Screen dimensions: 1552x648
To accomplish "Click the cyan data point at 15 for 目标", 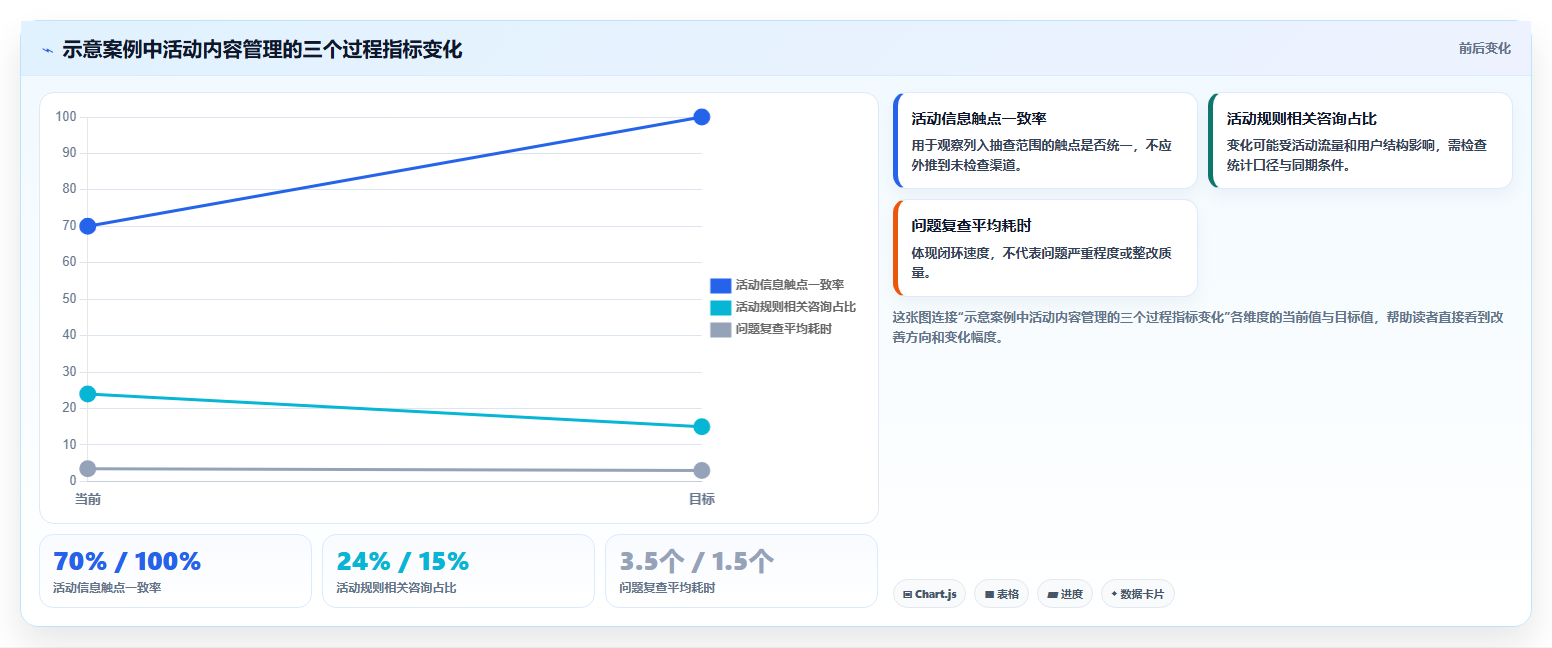I will pyautogui.click(x=702, y=427).
